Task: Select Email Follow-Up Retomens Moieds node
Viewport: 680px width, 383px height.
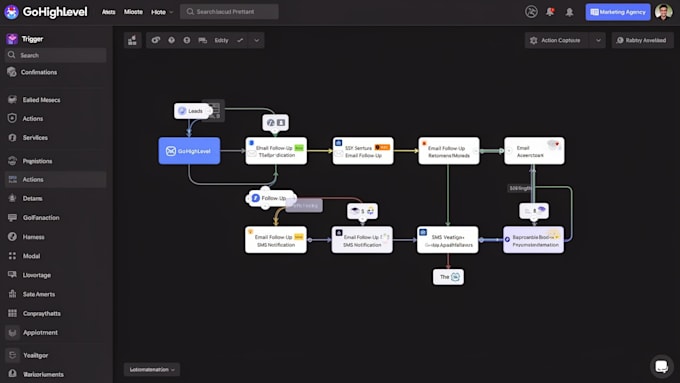Action: click(x=449, y=151)
